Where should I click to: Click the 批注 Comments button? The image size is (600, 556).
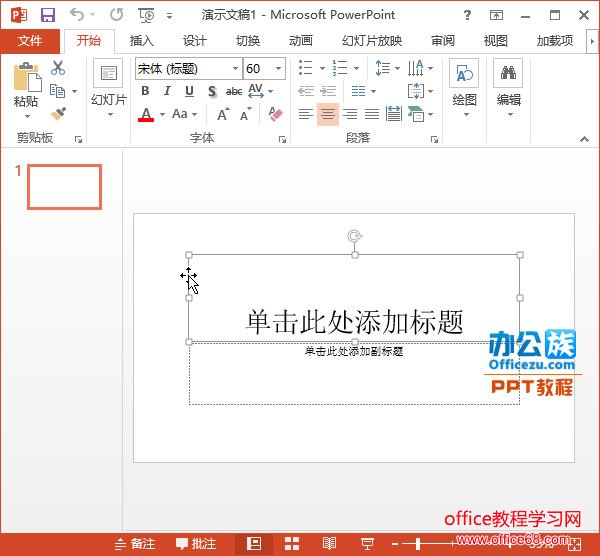click(196, 544)
